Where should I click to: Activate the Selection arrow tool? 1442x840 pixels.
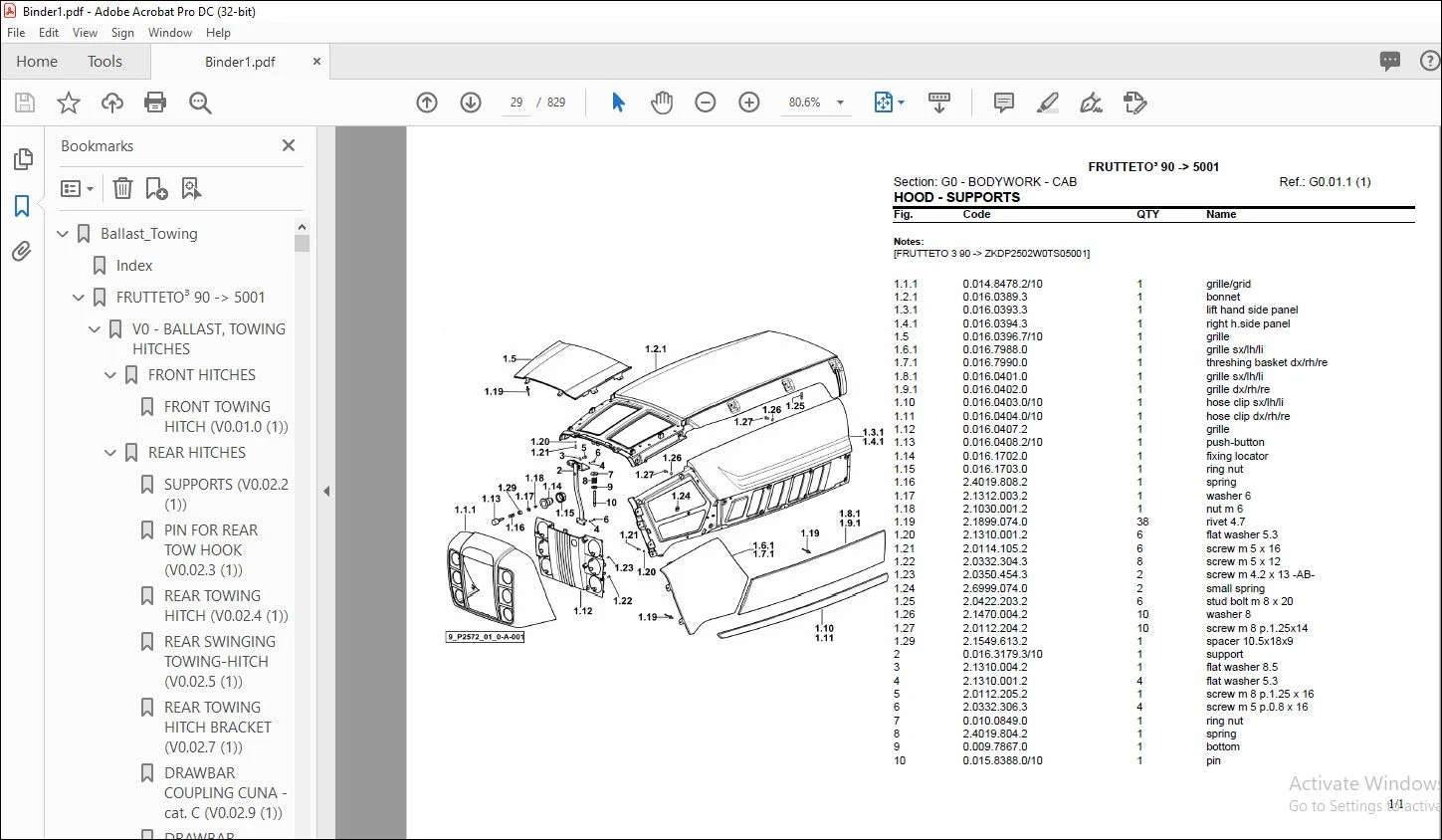pyautogui.click(x=618, y=103)
